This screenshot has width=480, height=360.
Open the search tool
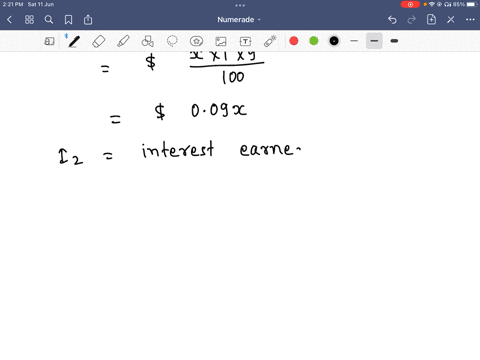click(x=49, y=20)
